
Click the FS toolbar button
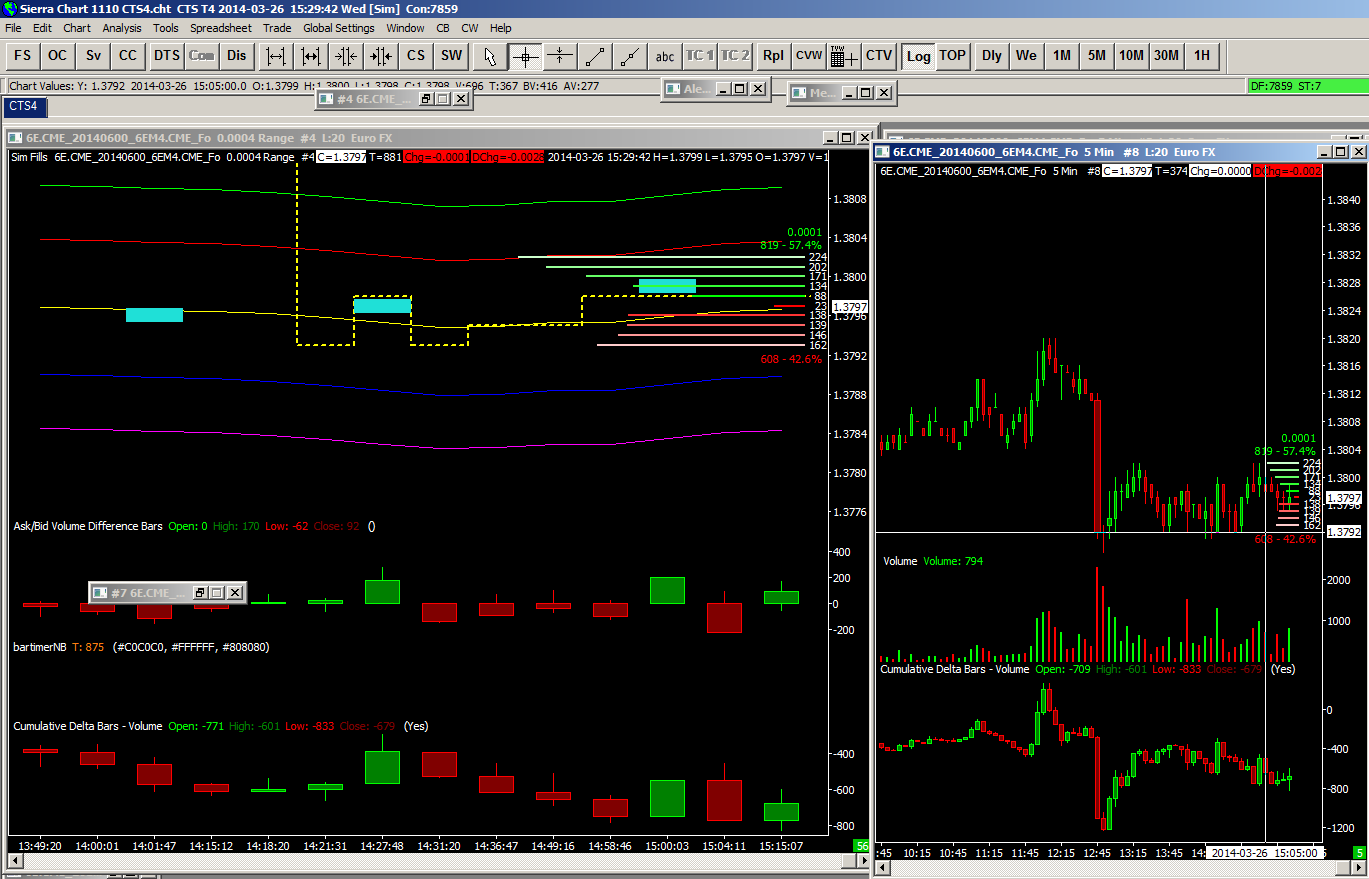pyautogui.click(x=22, y=56)
